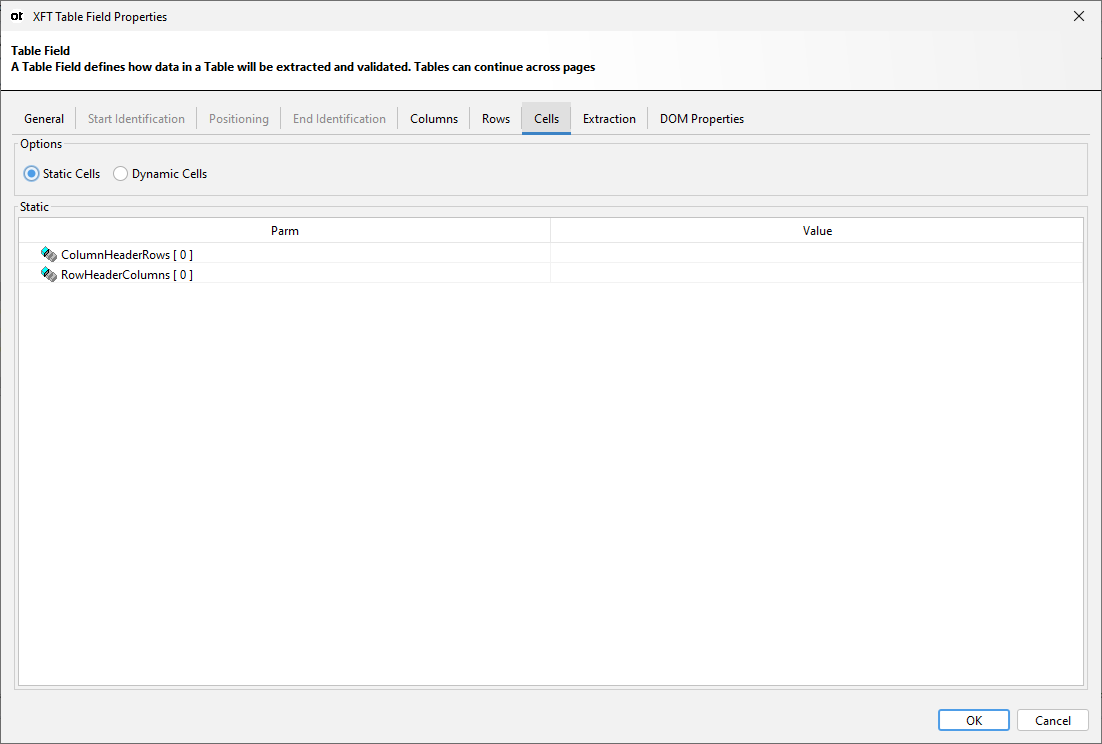Click the RowHeaderColumns parameter icon
This screenshot has height=744, width=1102.
(48, 274)
